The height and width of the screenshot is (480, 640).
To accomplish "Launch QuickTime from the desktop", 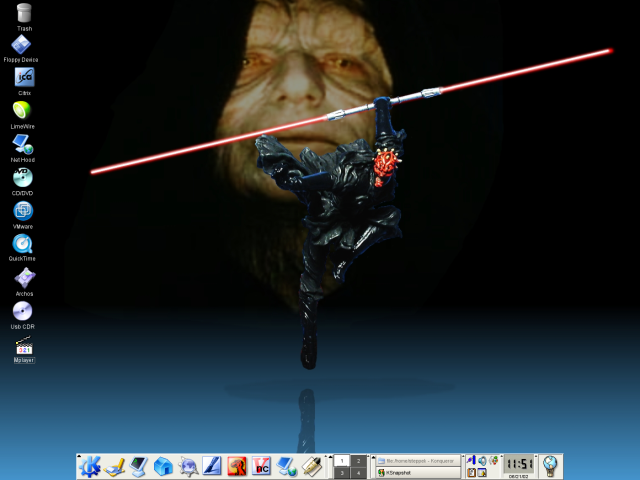I will 22,244.
